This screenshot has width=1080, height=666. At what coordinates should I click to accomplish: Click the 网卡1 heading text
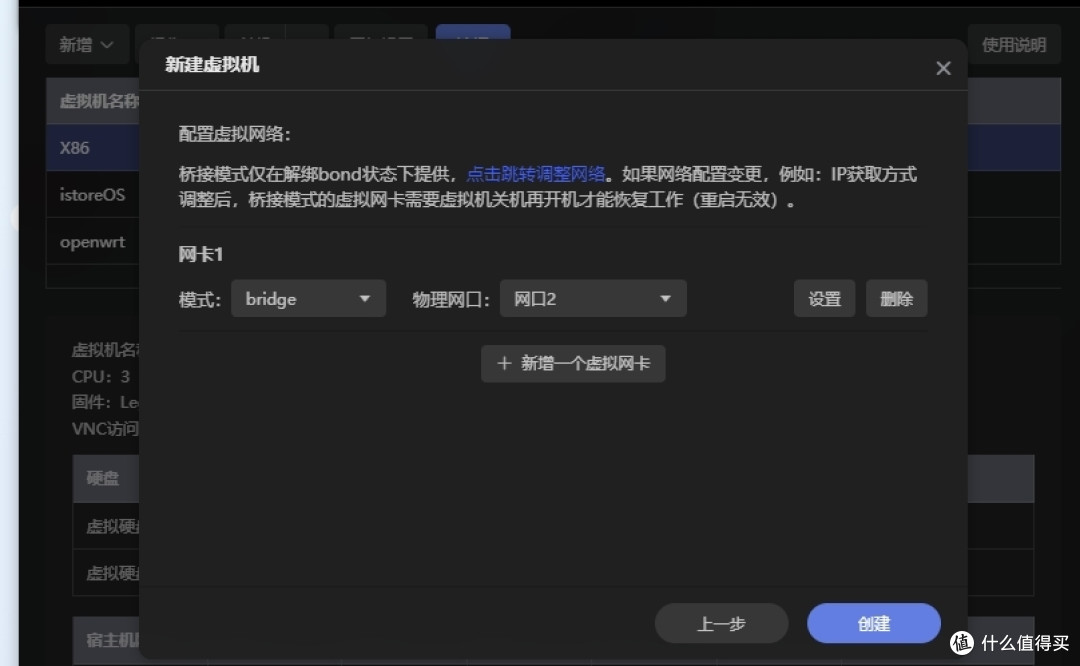(x=200, y=254)
